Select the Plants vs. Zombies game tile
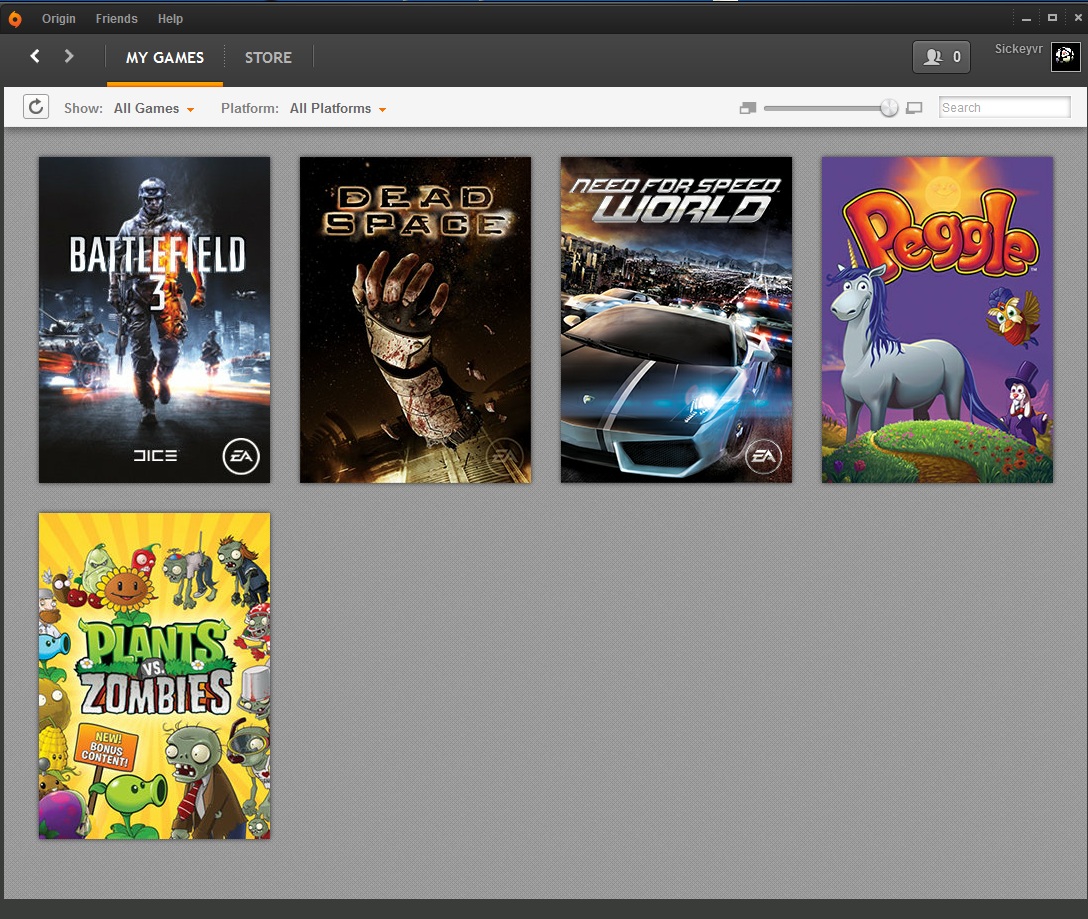This screenshot has height=919, width=1088. pos(154,676)
